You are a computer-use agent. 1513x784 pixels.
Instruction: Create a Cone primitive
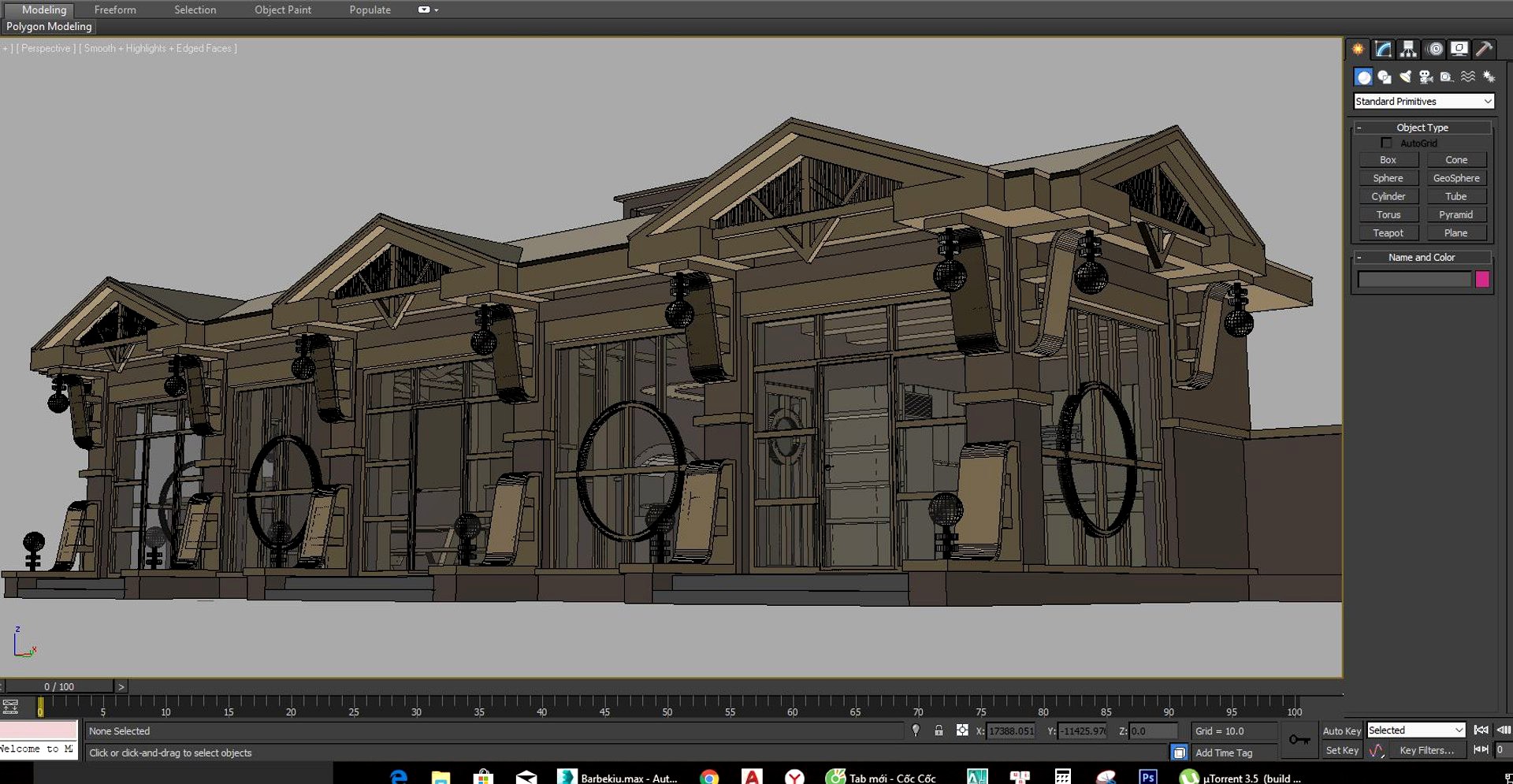coord(1456,160)
